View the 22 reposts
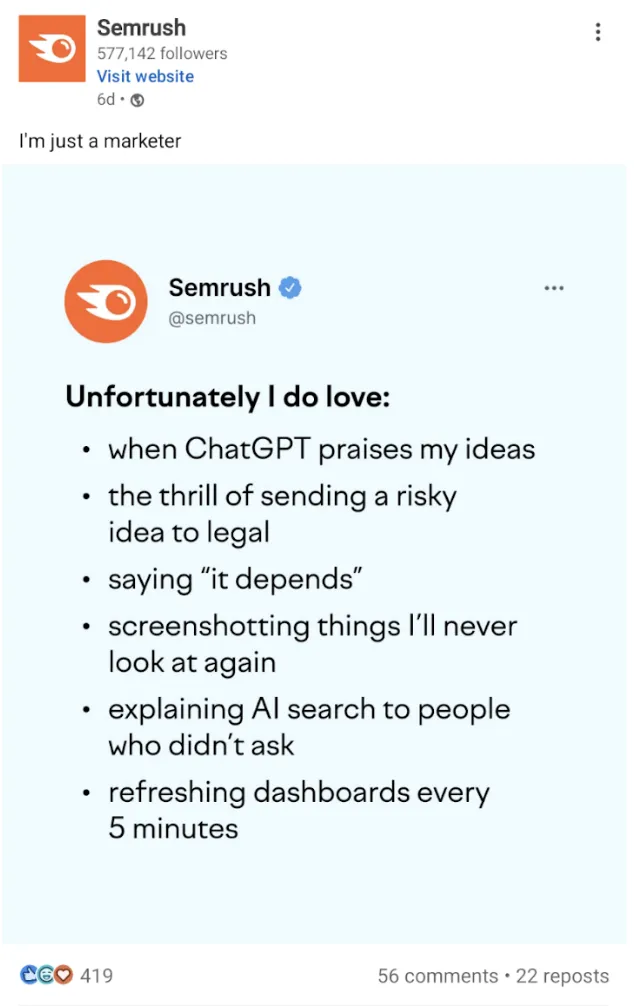634x1006 pixels. click(x=564, y=975)
